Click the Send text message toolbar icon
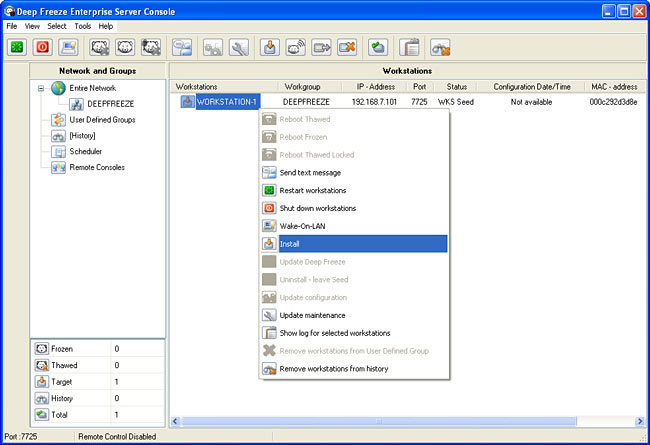 (x=182, y=47)
